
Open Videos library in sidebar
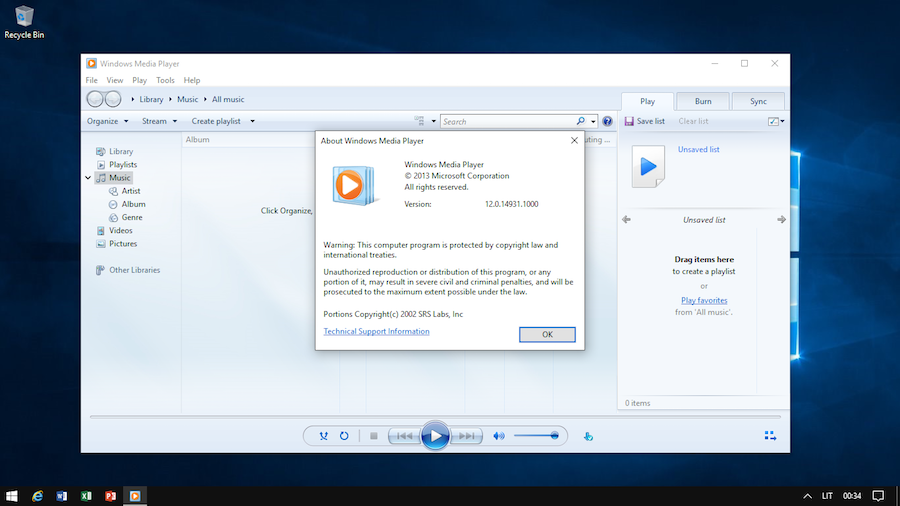click(x=120, y=230)
